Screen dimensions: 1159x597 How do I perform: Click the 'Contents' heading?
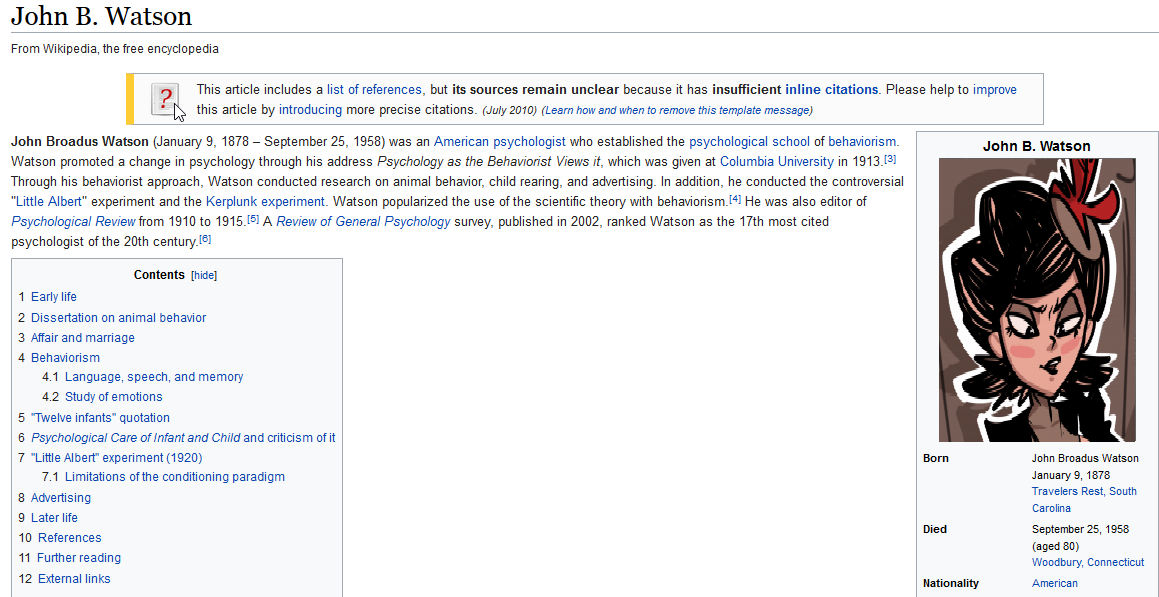pos(159,275)
